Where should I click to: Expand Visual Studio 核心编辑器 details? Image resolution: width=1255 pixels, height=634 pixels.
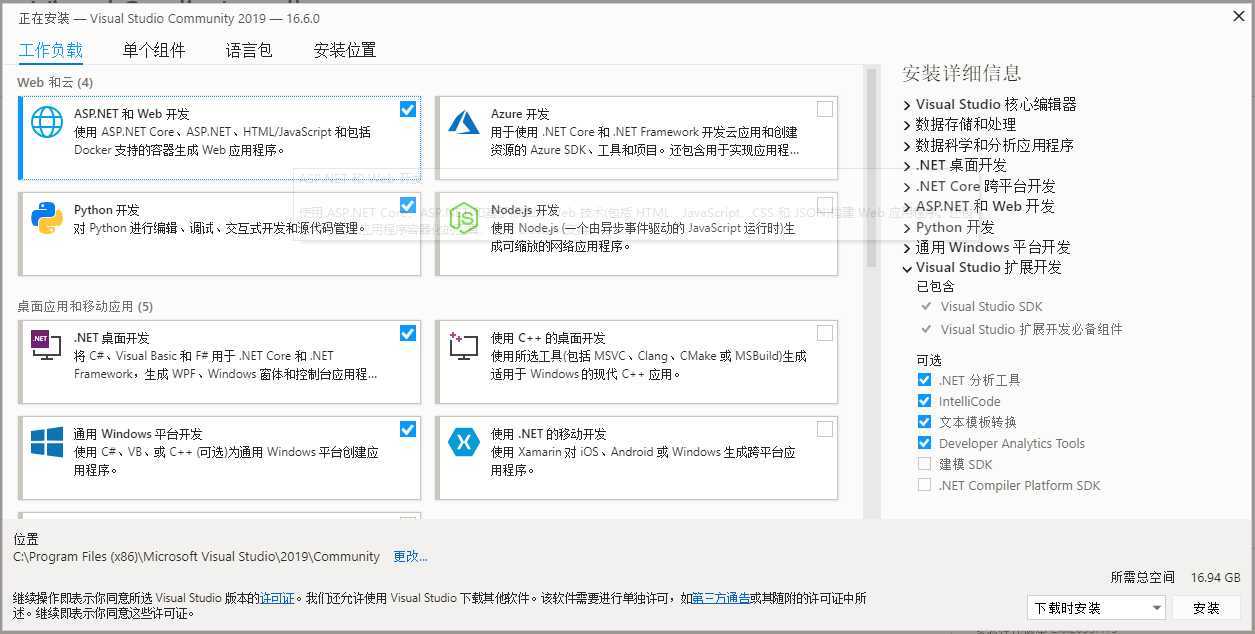tap(907, 105)
